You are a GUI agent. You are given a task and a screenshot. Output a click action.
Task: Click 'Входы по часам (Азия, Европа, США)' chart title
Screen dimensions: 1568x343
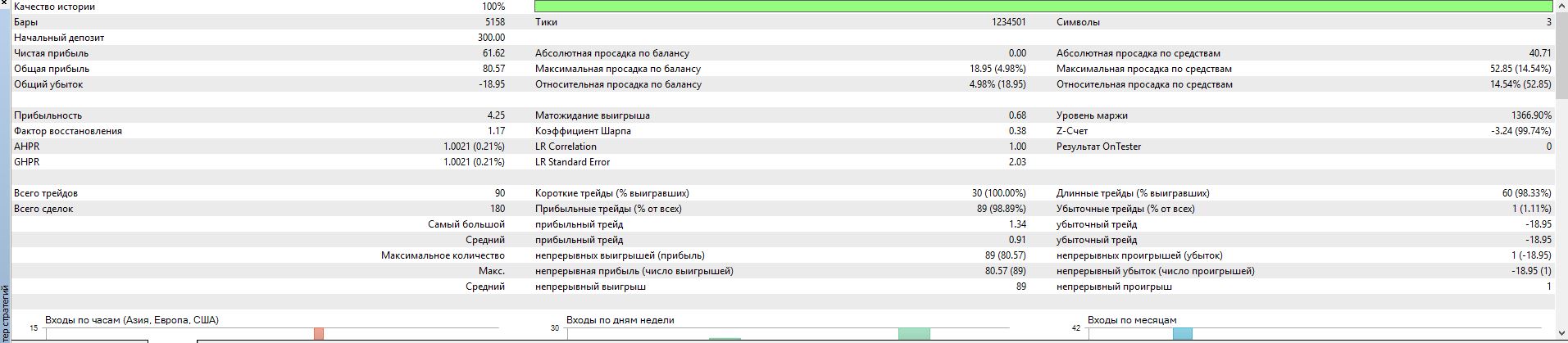132,320
